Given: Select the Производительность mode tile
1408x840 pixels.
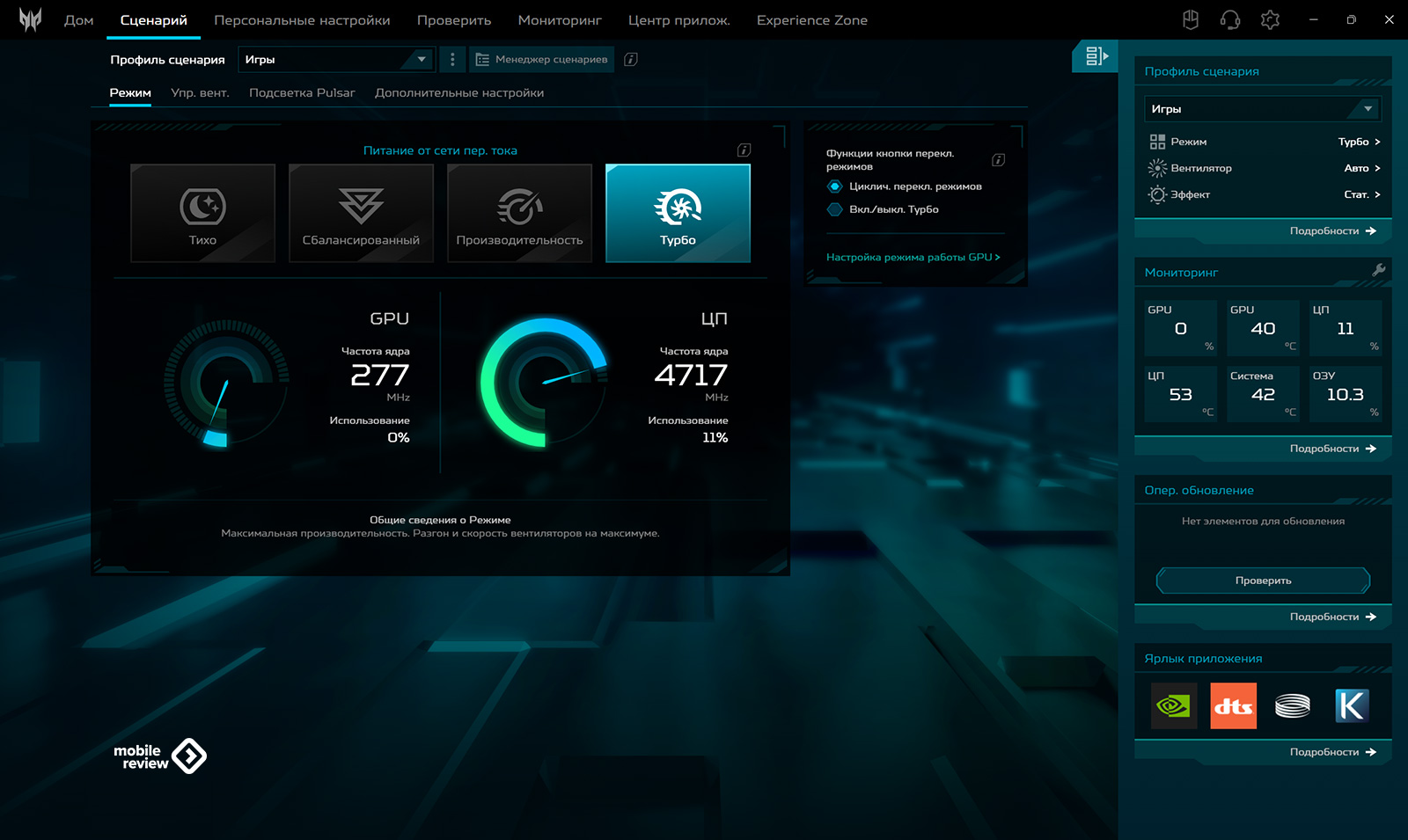Looking at the screenshot, I should click(519, 214).
